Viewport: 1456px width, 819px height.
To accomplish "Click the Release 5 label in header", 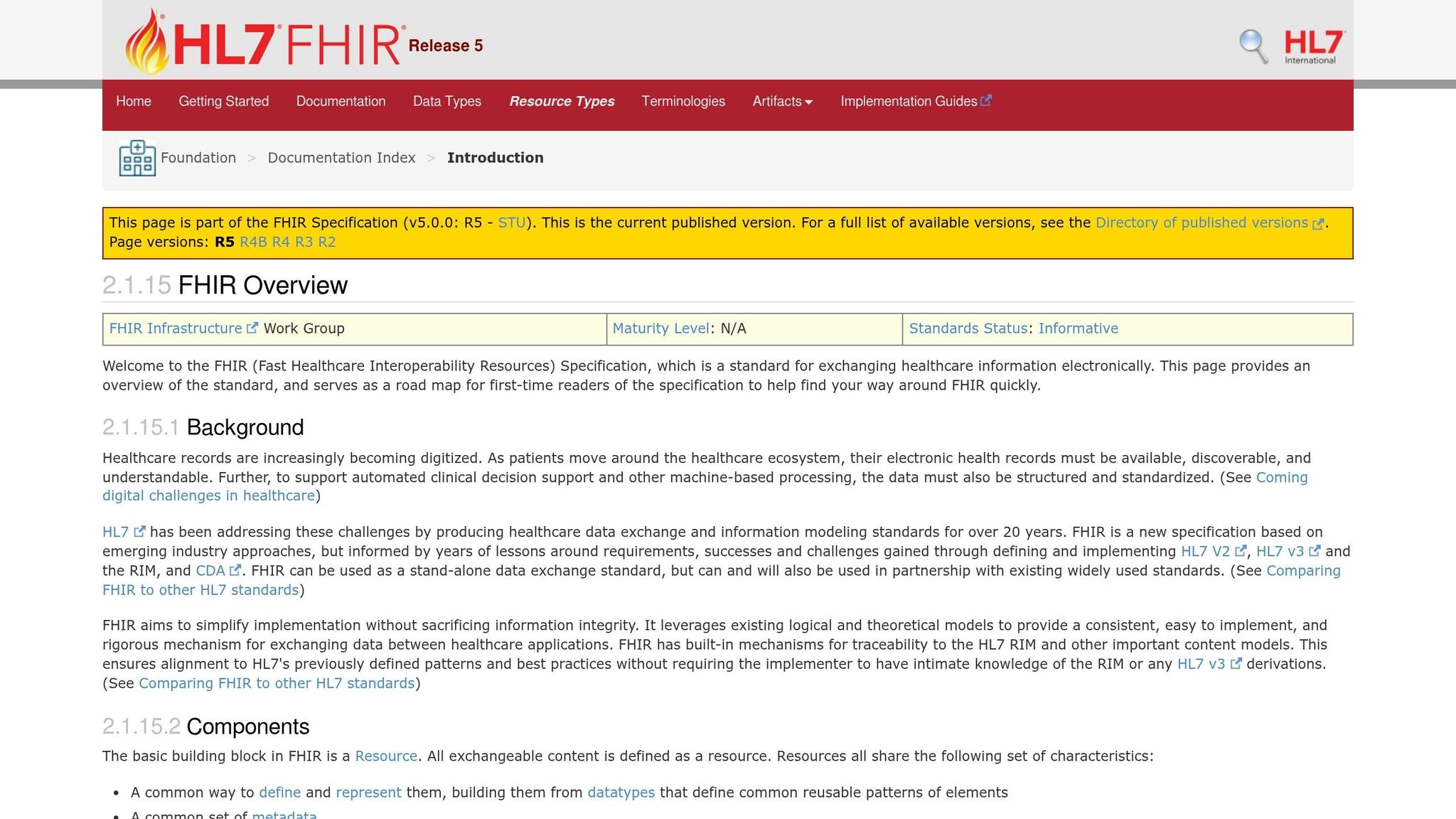I will click(x=446, y=46).
